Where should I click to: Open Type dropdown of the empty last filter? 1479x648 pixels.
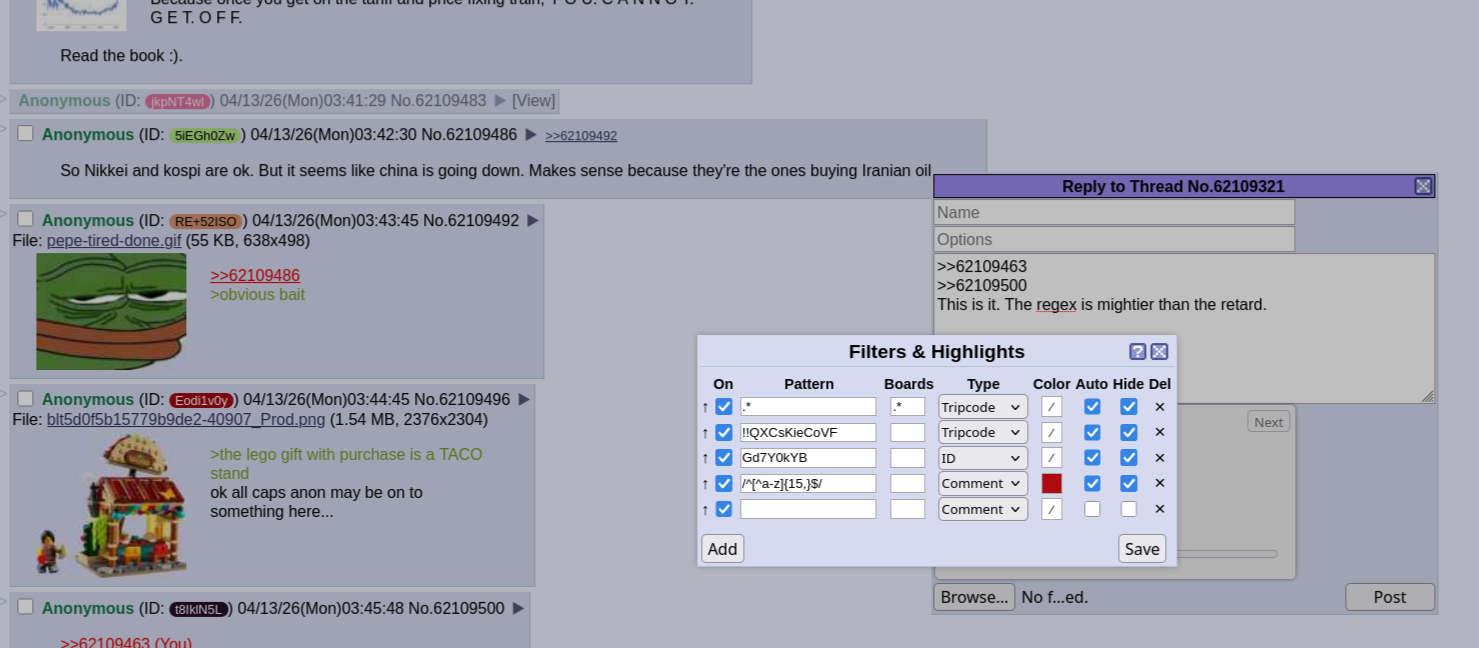click(983, 509)
